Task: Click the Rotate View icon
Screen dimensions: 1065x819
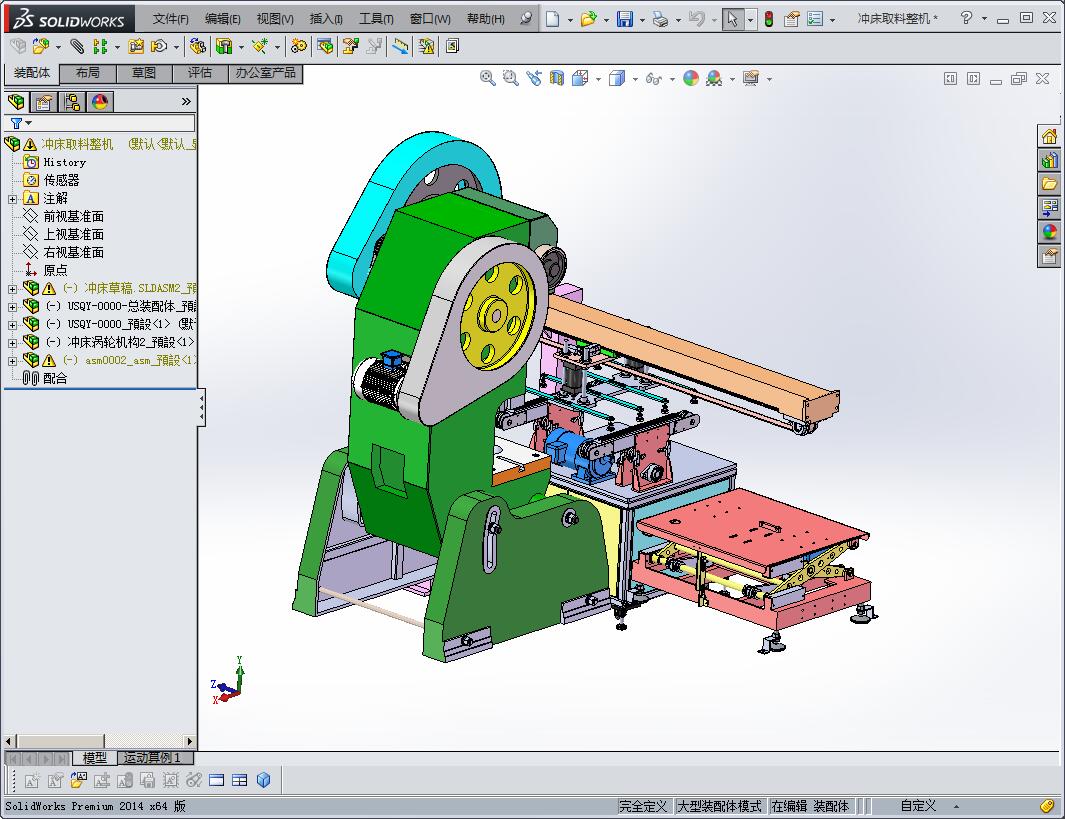Action: point(534,78)
